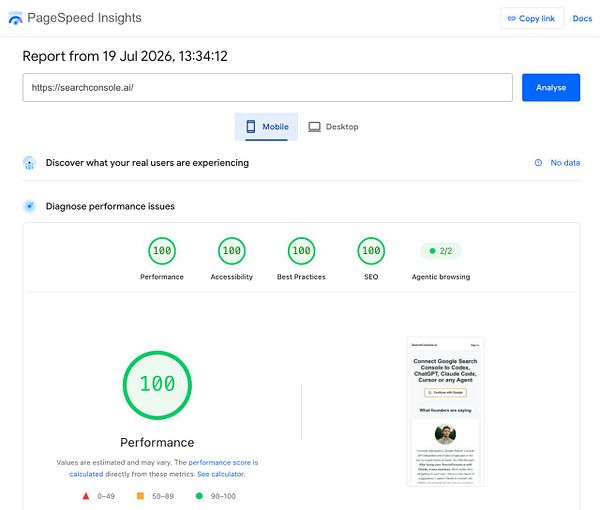Click the red triangle 0–49 legend icon
Viewport: 600px width, 510px height.
(86, 496)
